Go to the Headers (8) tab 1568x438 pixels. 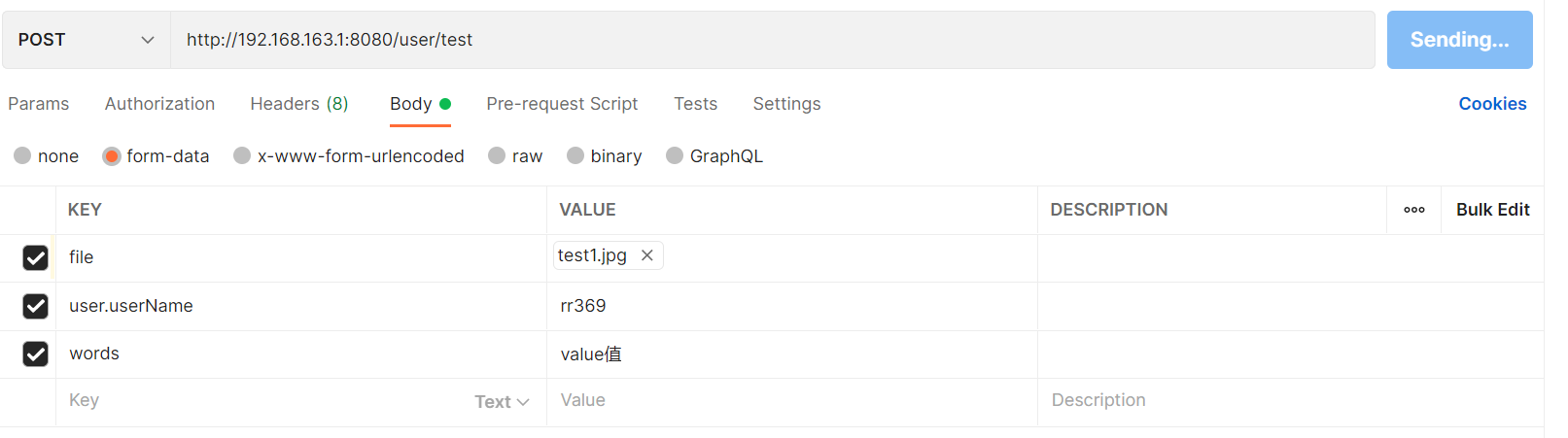(299, 104)
